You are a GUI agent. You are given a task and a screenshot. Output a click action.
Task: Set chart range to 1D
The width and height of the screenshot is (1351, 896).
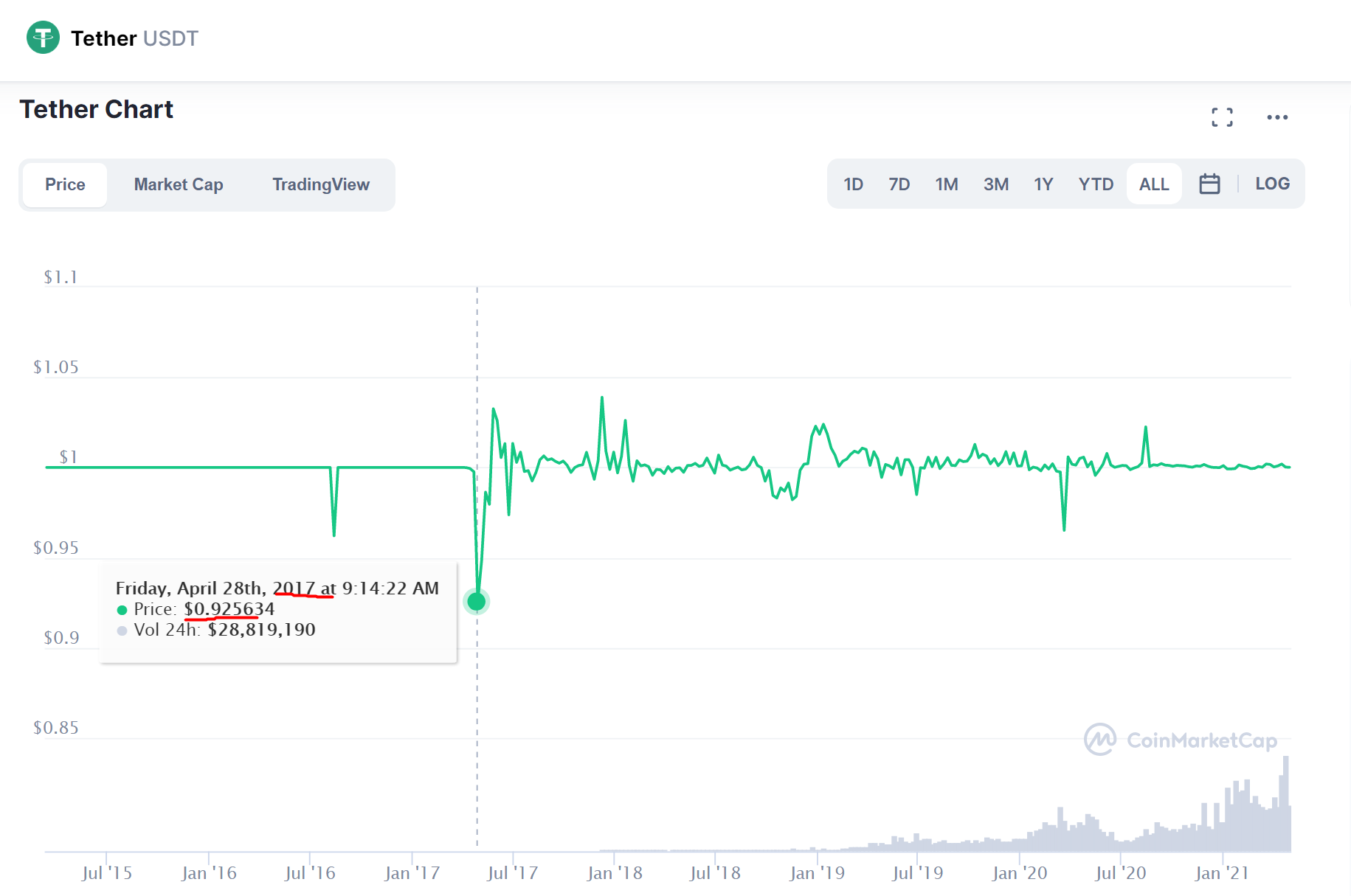coord(854,184)
